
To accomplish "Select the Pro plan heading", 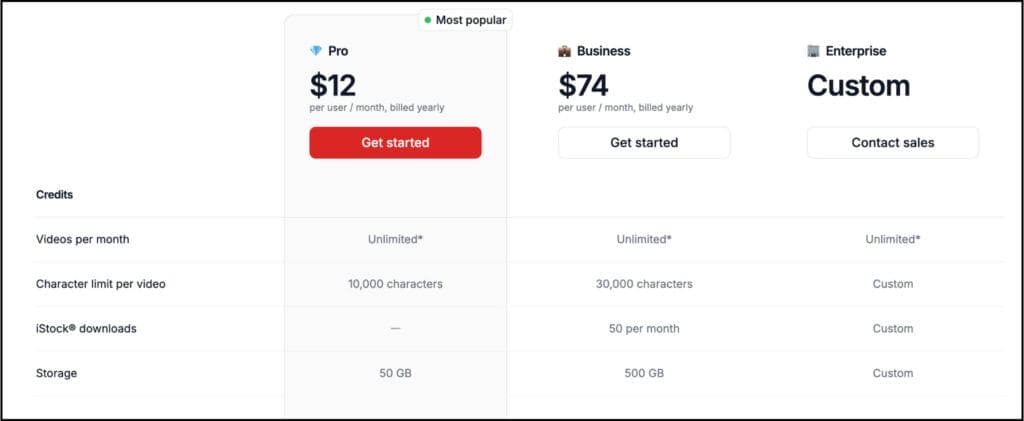I will tap(338, 51).
